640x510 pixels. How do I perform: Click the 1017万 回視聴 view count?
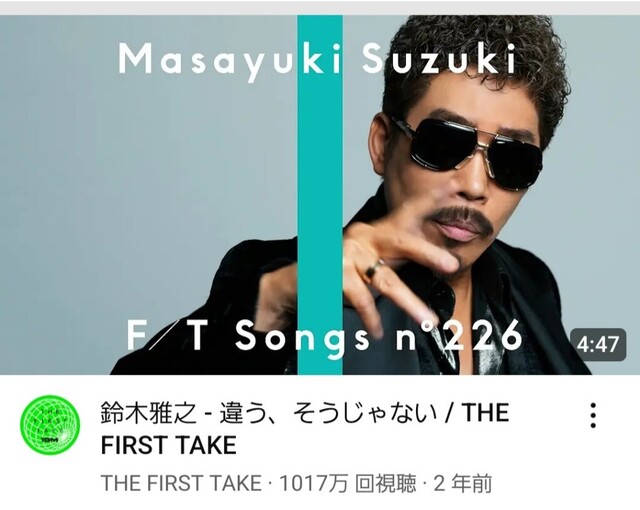click(347, 483)
